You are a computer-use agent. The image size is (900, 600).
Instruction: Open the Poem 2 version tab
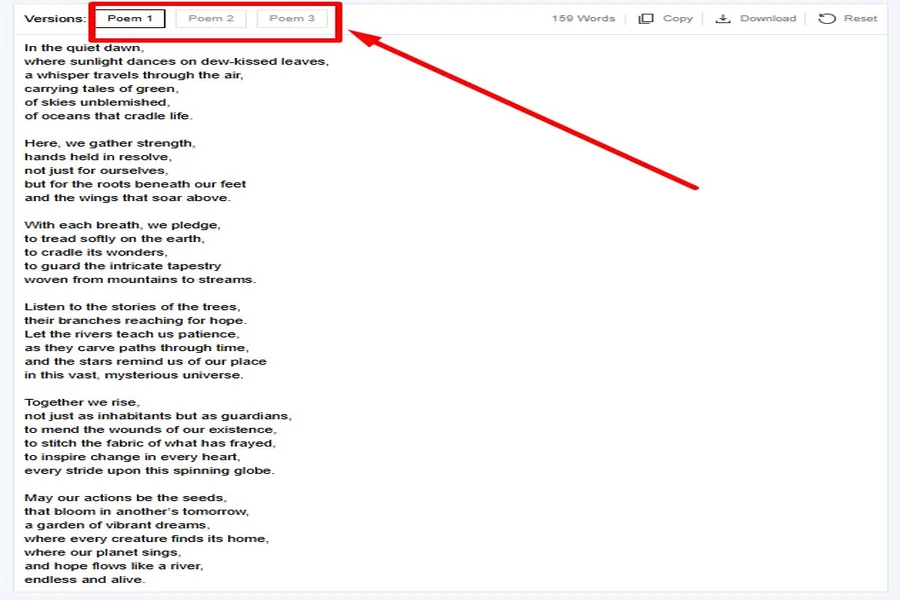pos(211,19)
